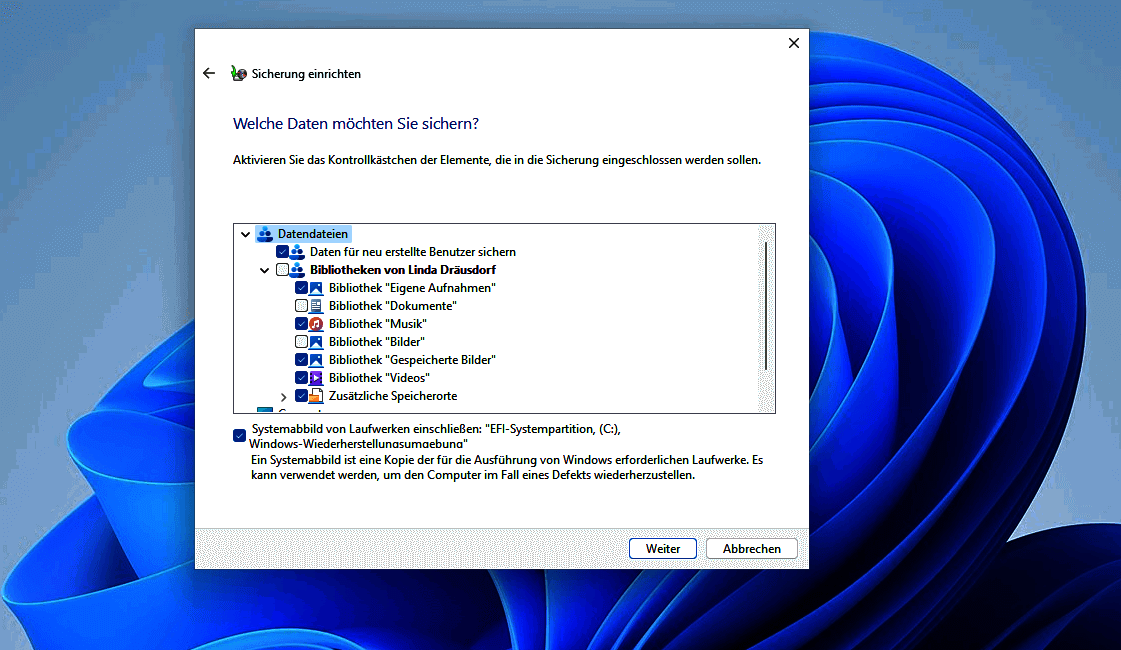Close the Sicherung einrichten dialog
Viewport: 1121px width, 650px height.
pyautogui.click(x=794, y=44)
